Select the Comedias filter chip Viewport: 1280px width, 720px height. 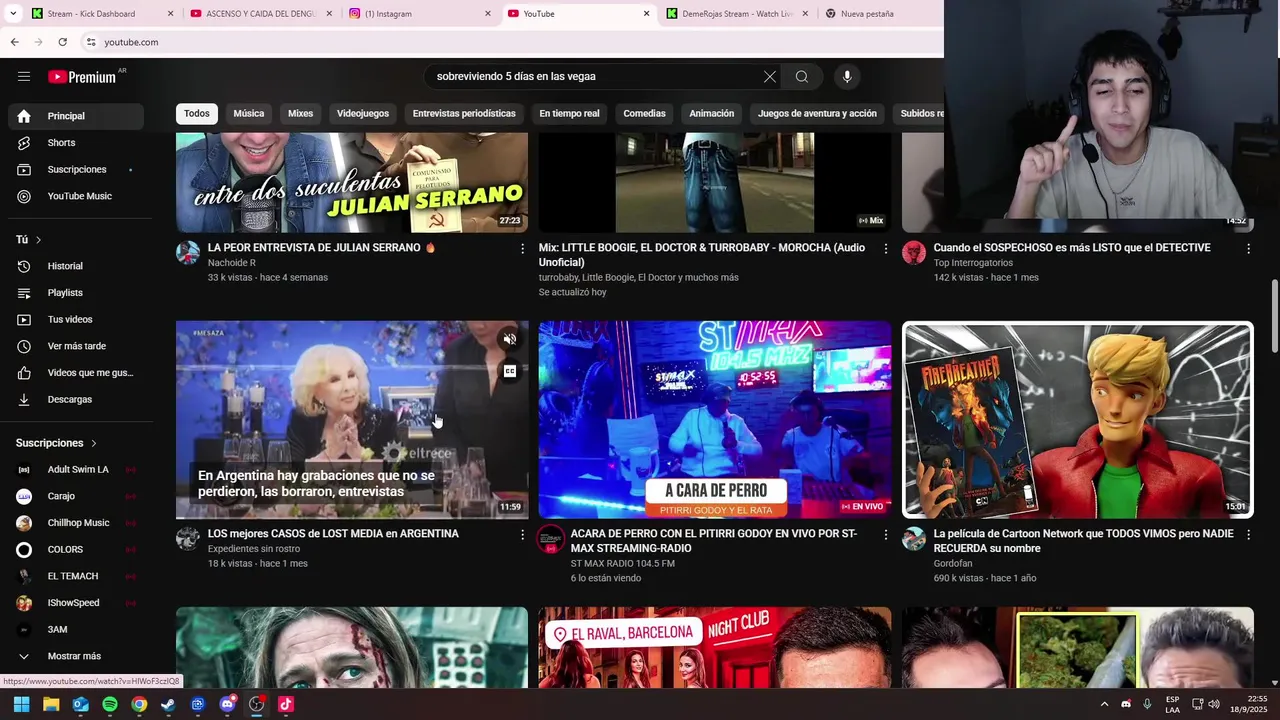pyautogui.click(x=644, y=114)
